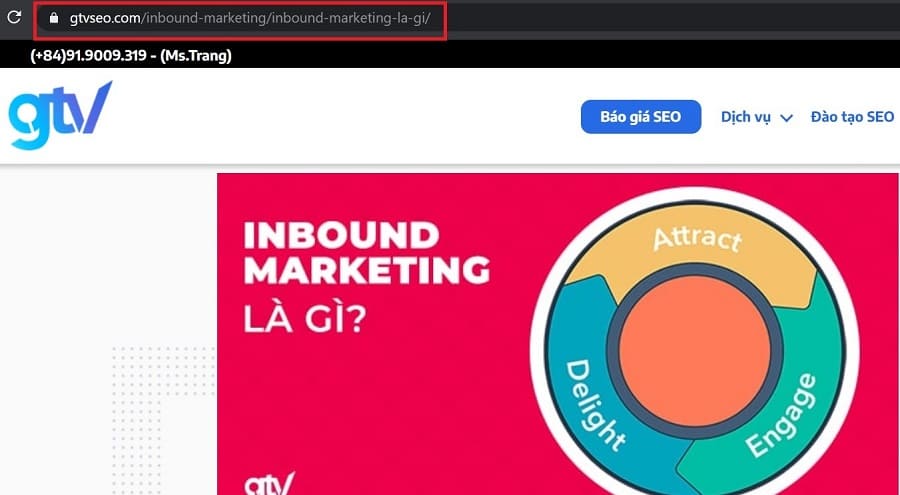Click the Ms.Trang contact name
The image size is (900, 495).
(x=196, y=56)
